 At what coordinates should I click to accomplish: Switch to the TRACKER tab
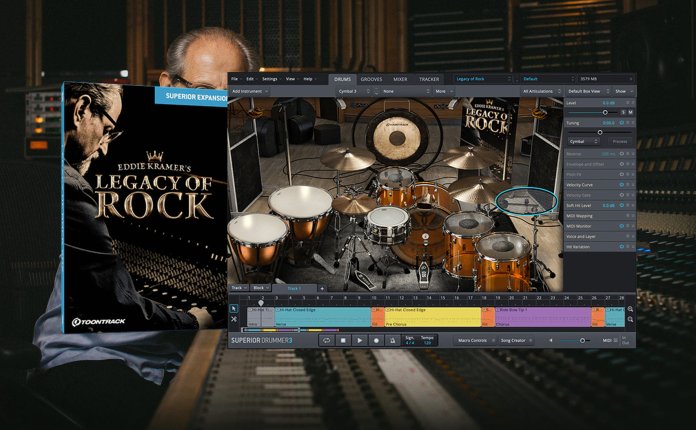click(x=429, y=79)
